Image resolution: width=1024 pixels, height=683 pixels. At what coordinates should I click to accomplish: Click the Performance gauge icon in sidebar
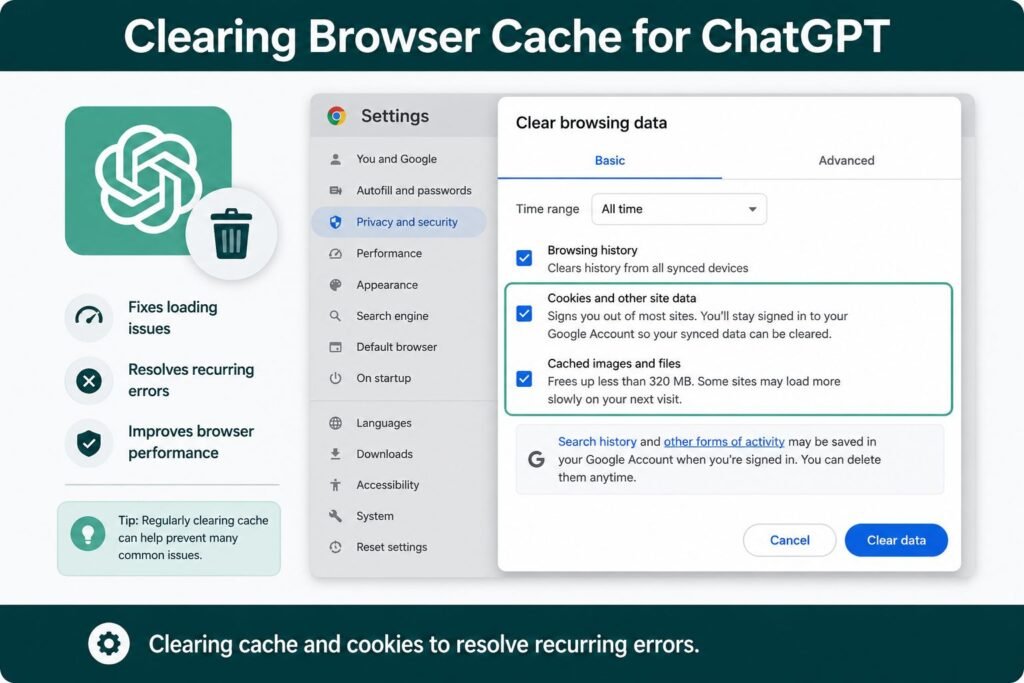pos(336,253)
